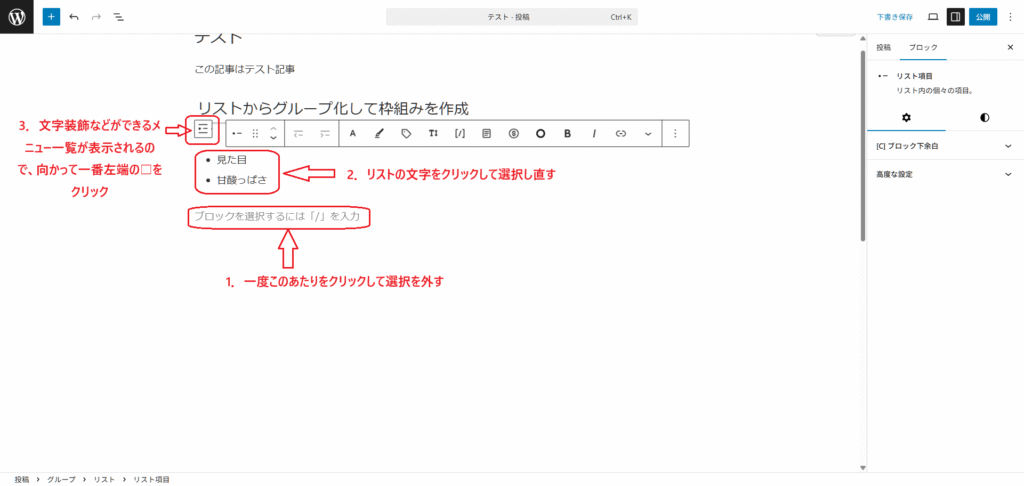Redo the last undone change

click(x=96, y=16)
